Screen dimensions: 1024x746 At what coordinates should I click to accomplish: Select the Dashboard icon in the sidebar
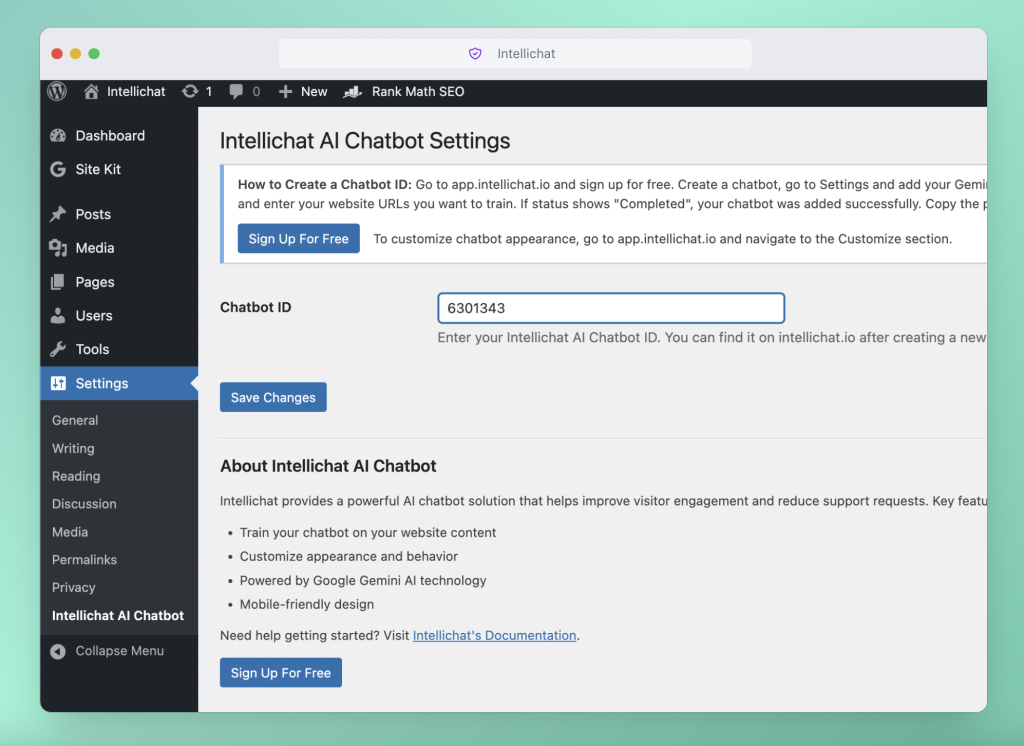[x=57, y=135]
